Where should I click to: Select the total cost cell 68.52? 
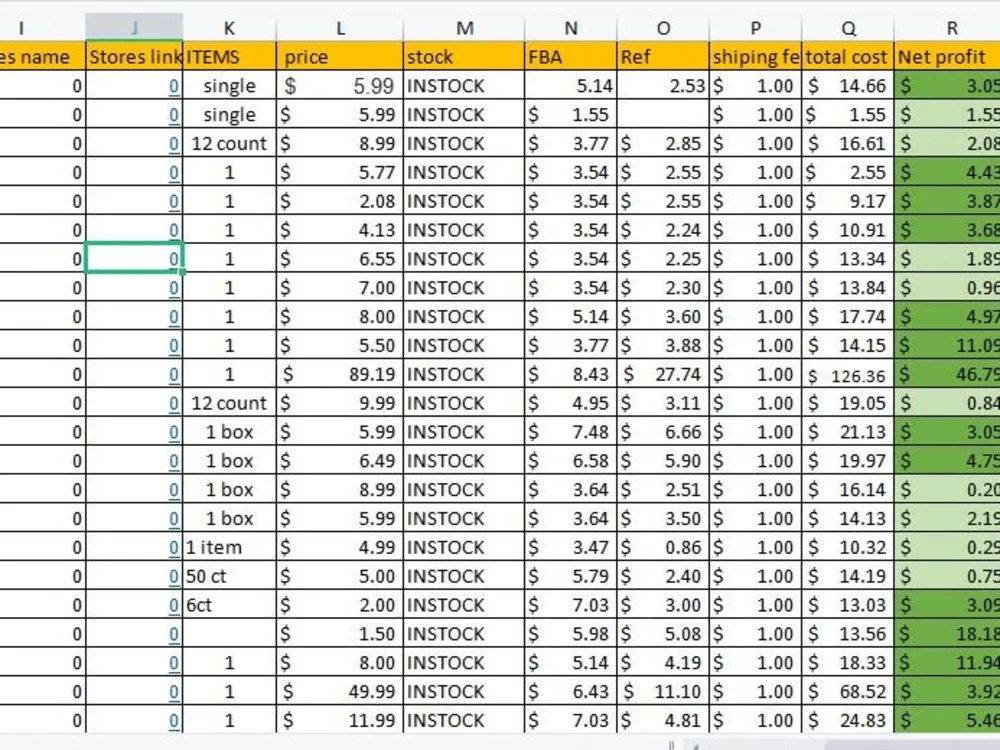pos(848,692)
